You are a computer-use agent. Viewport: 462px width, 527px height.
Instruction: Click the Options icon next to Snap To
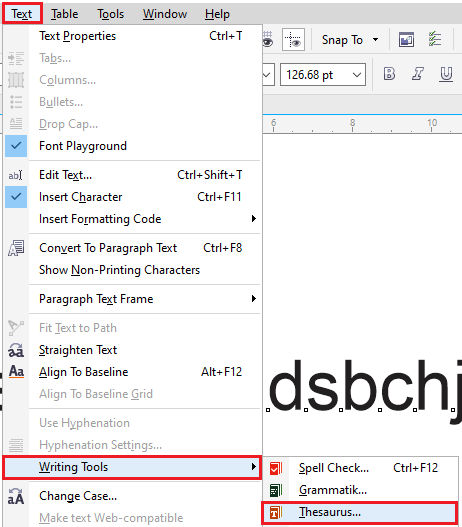406,40
